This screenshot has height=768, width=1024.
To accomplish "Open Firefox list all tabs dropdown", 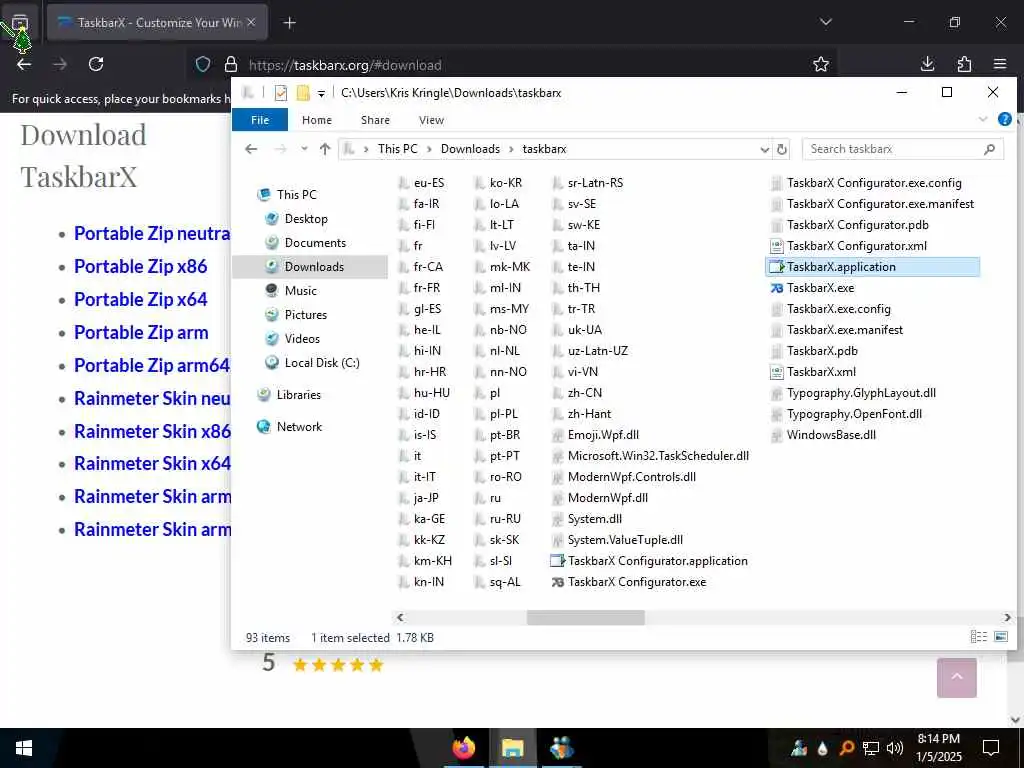I will coord(825,22).
